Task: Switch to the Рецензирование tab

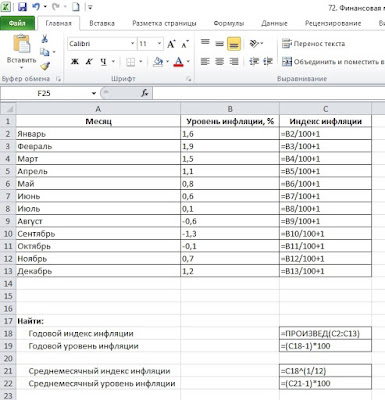Action: [333, 23]
